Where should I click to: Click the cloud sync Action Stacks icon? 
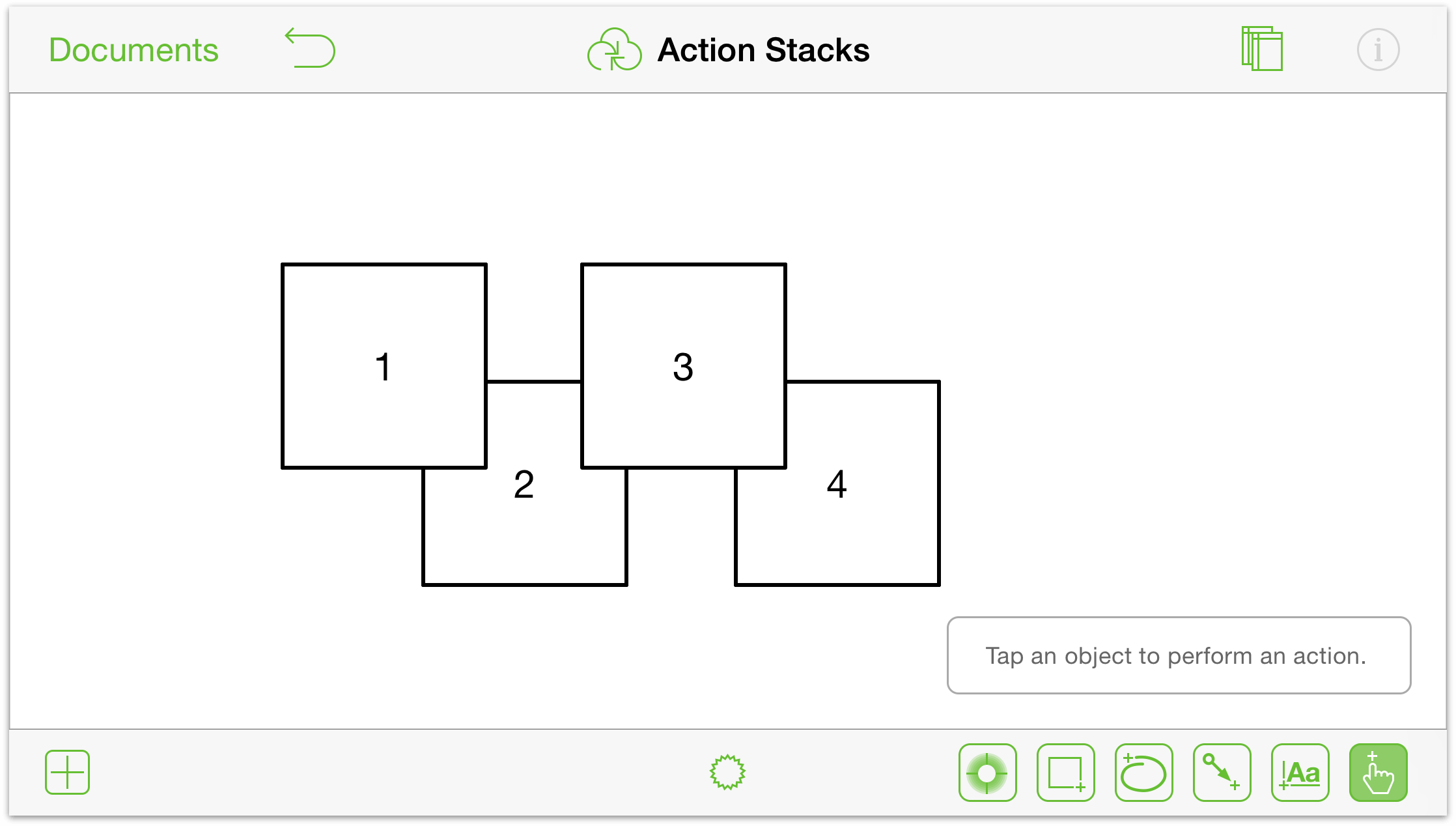pyautogui.click(x=614, y=48)
